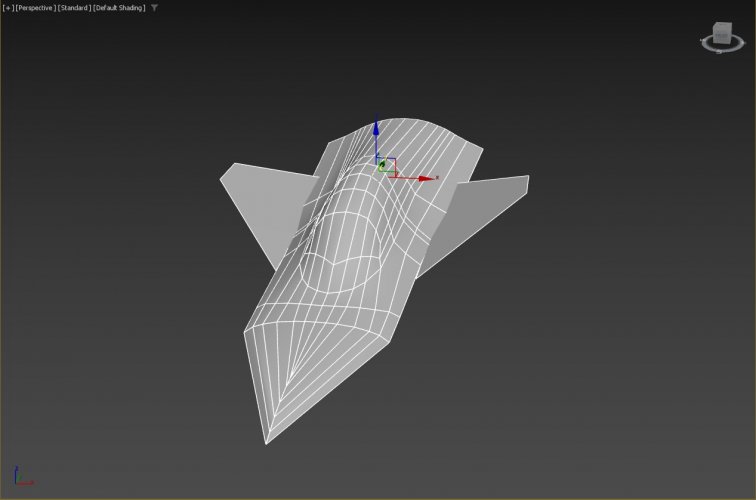
Task: Select the green Y-axis gizmo handle
Action: point(382,166)
